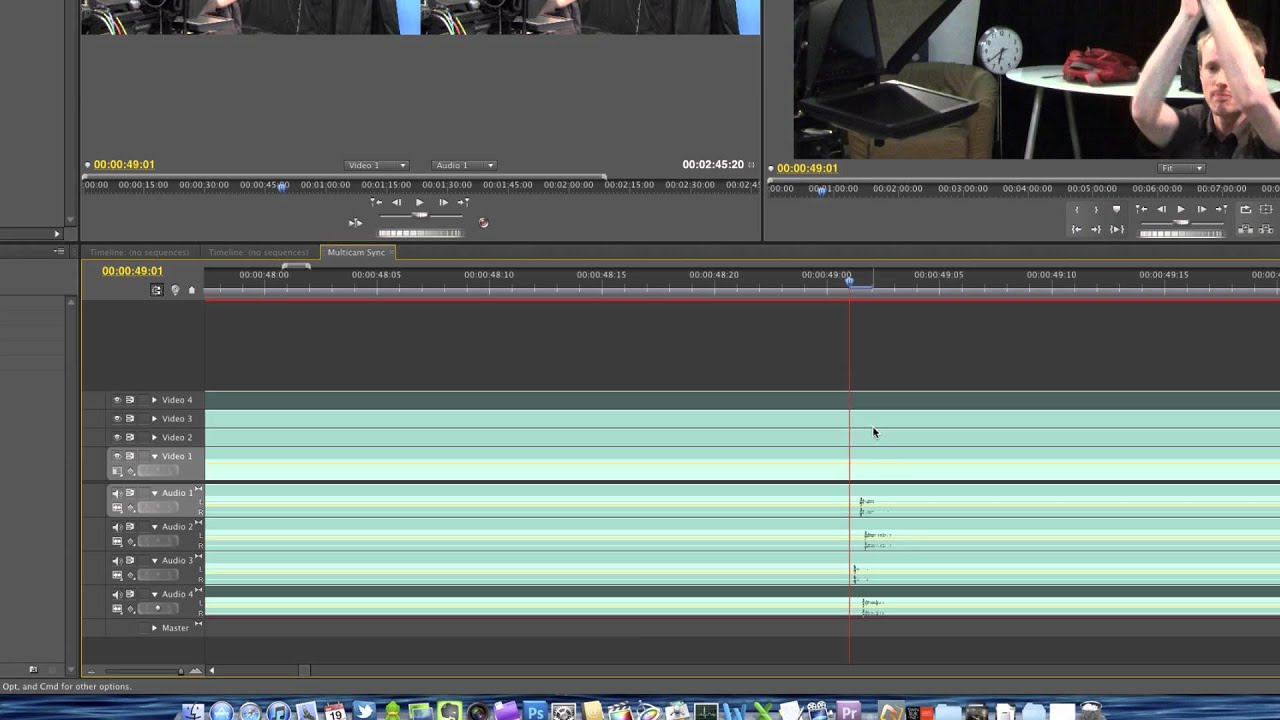Click the play in-to-out icon in source monitor
The image size is (1280, 720).
(x=355, y=223)
